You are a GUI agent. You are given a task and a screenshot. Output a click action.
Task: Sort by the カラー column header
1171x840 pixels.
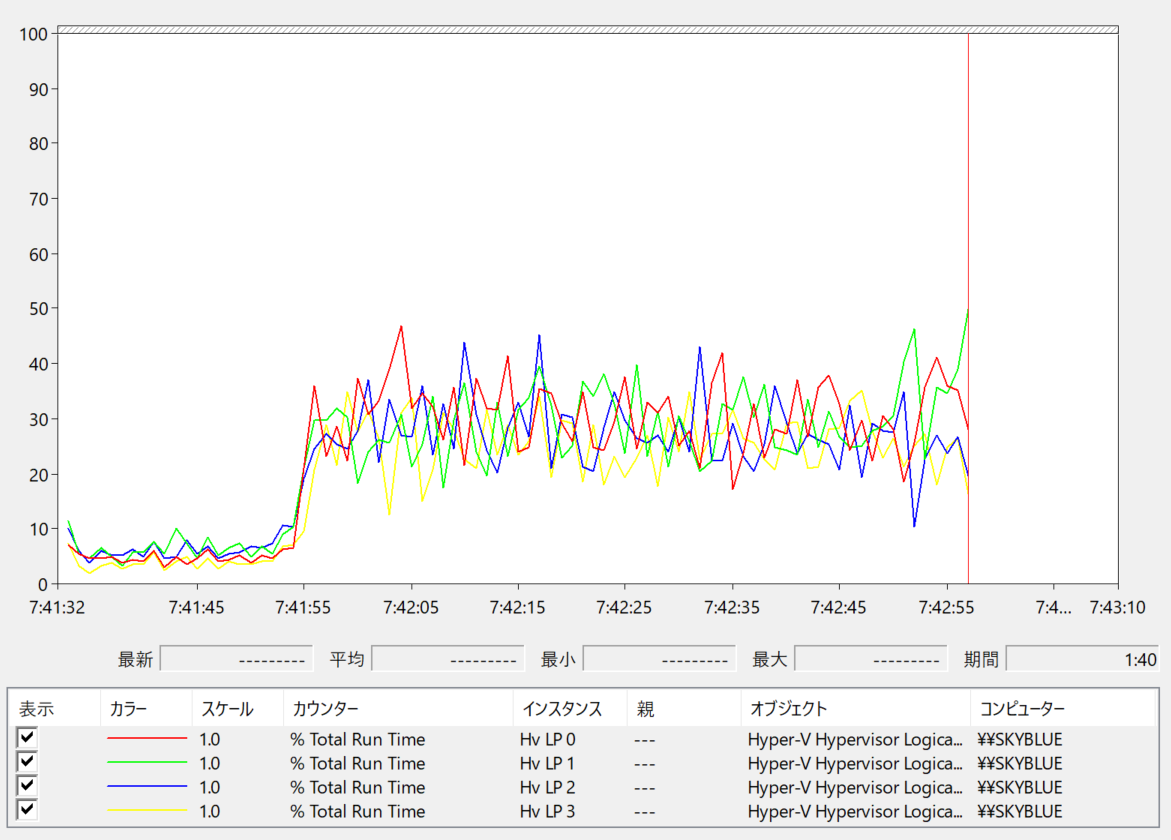(146, 709)
